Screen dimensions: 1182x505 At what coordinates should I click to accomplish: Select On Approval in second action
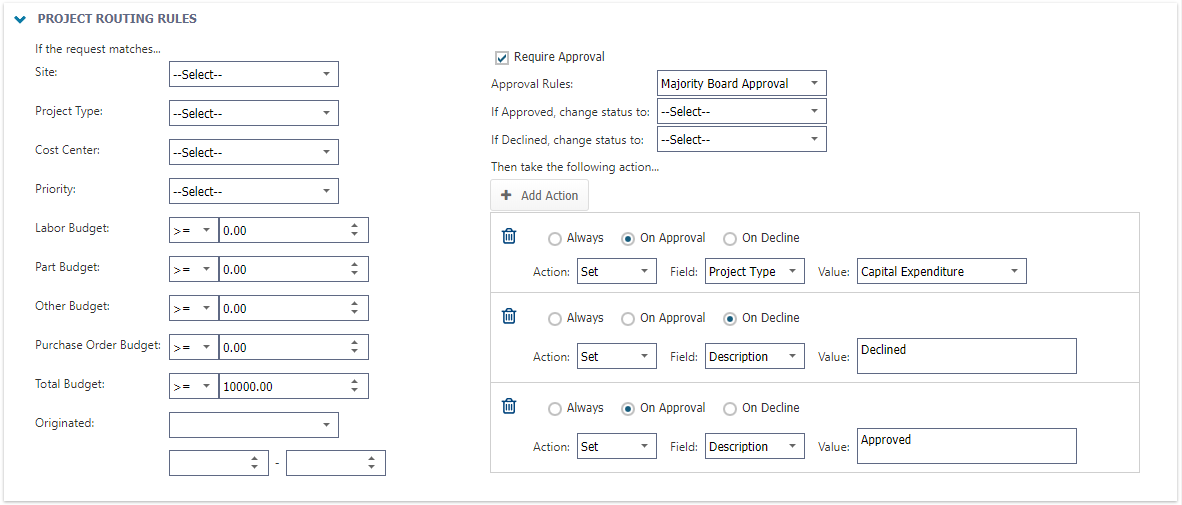point(628,319)
